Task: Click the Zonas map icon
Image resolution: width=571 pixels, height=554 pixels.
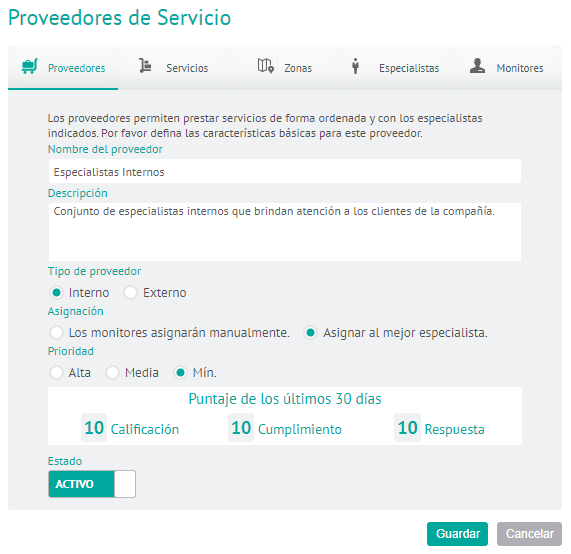Action: (x=265, y=66)
